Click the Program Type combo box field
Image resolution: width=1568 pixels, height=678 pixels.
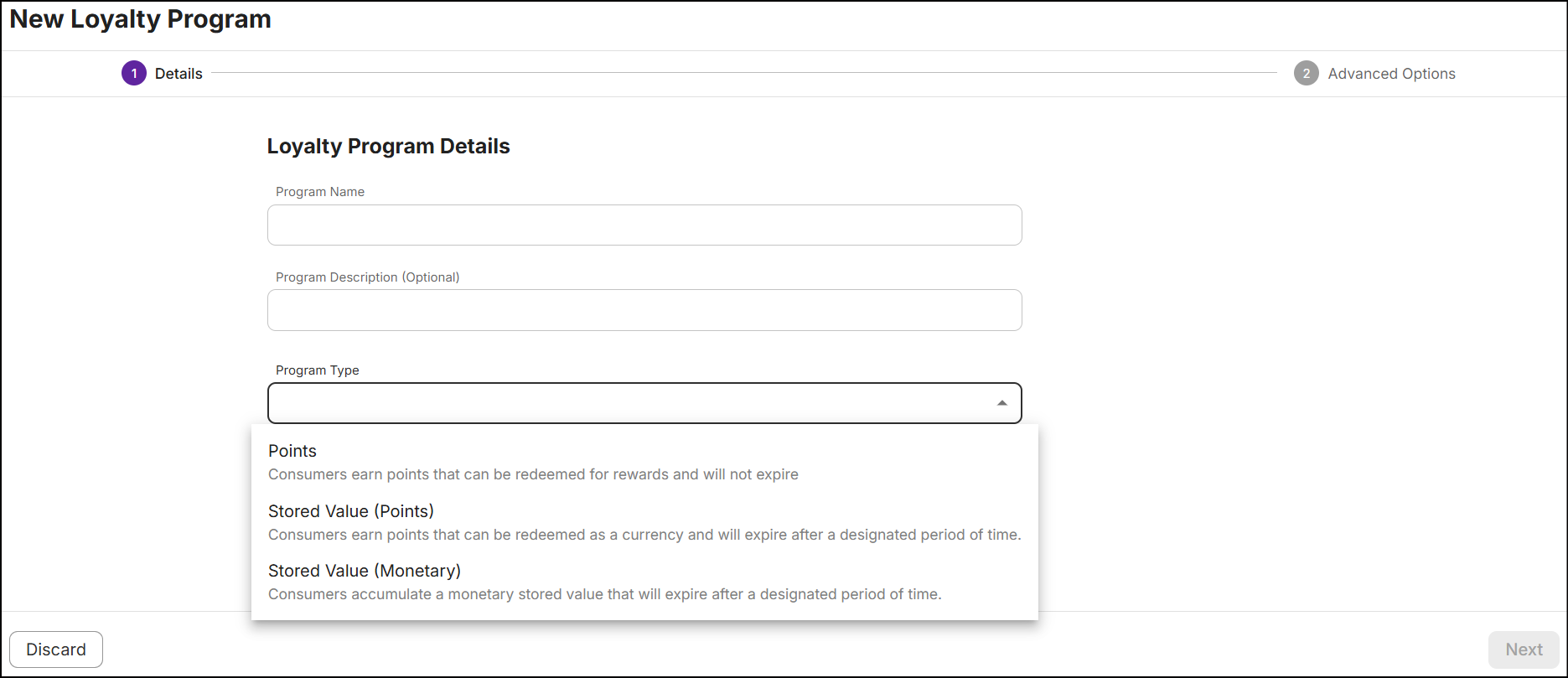click(x=629, y=403)
